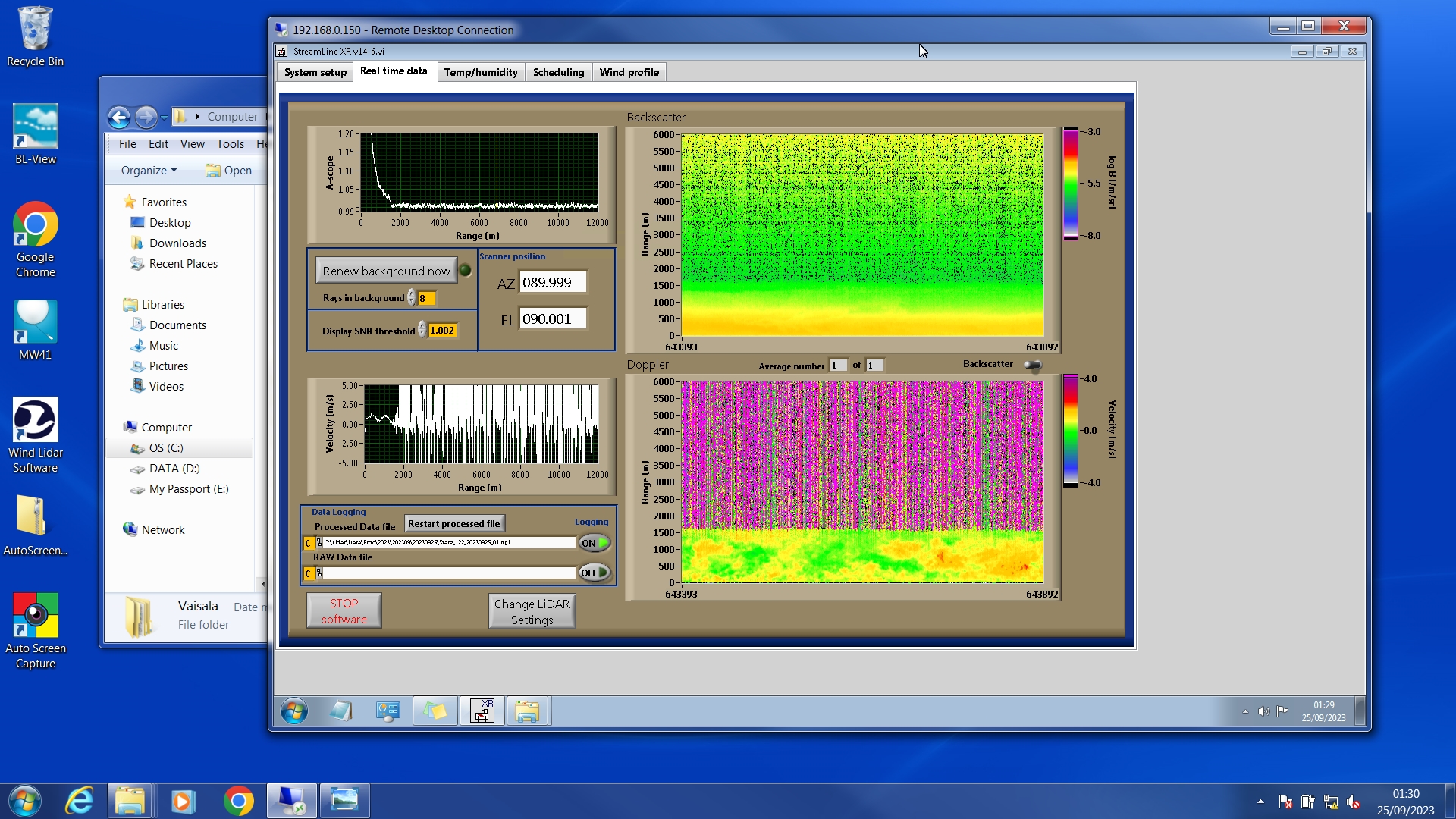Click the Change LiDAR Settings button
Screen dimensions: 1456x819
coord(532,611)
